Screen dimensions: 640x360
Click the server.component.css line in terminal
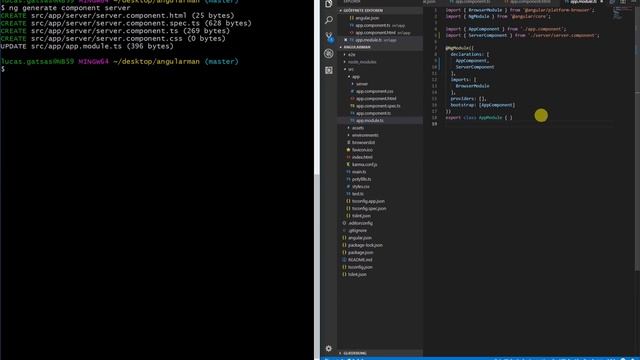coord(113,39)
